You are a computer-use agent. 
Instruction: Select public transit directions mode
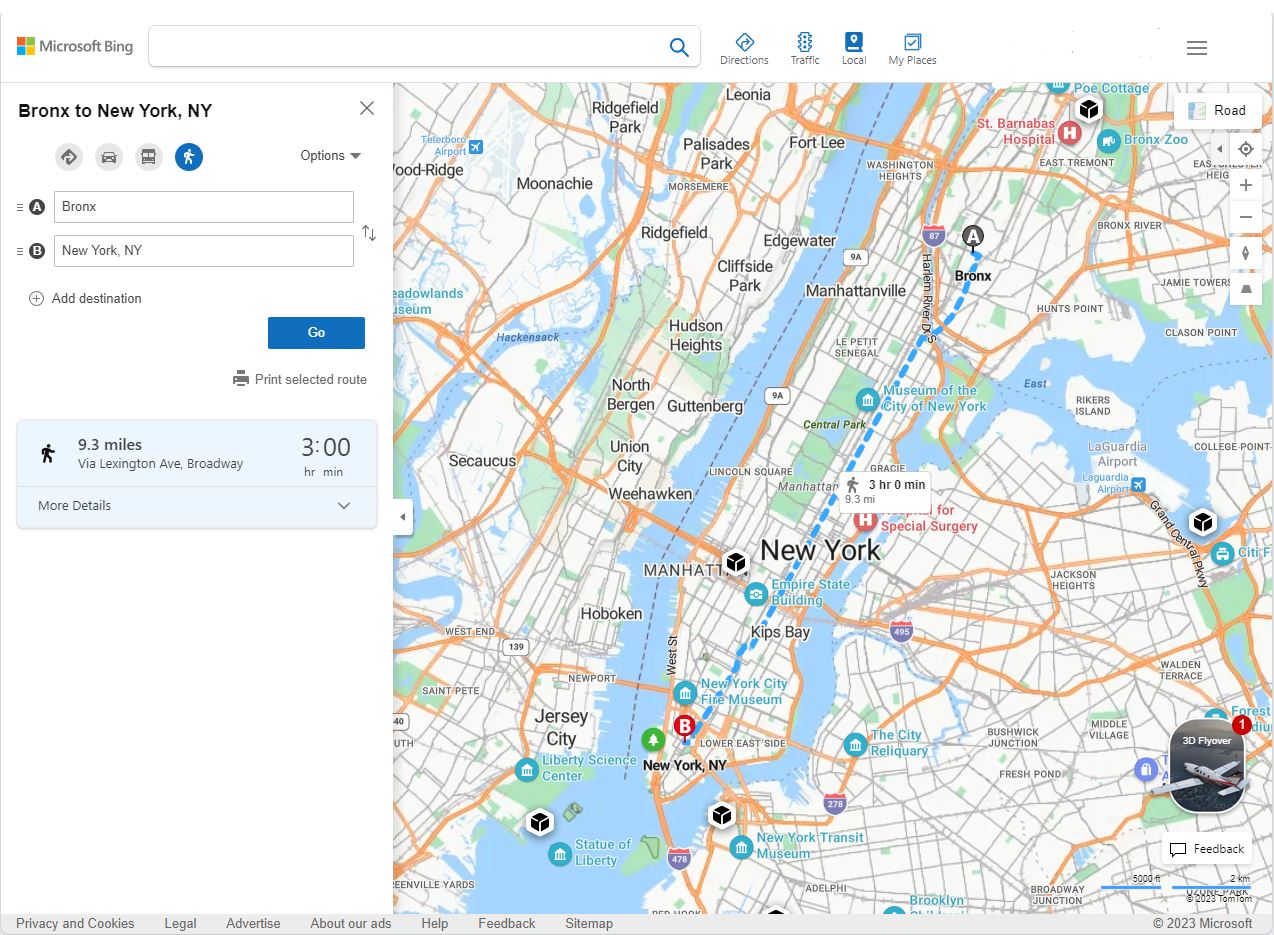click(149, 157)
